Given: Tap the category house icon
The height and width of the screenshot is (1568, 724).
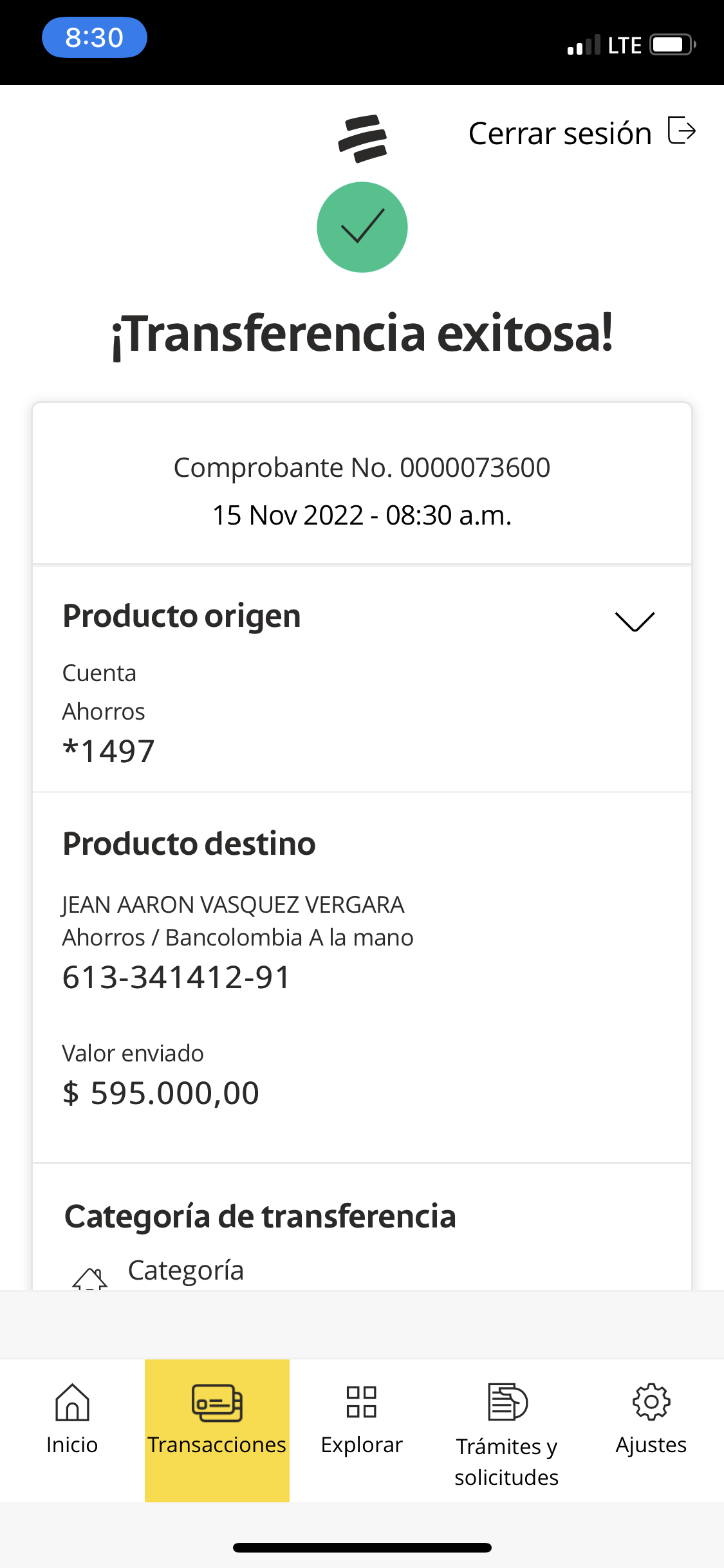Looking at the screenshot, I should pyautogui.click(x=90, y=1279).
